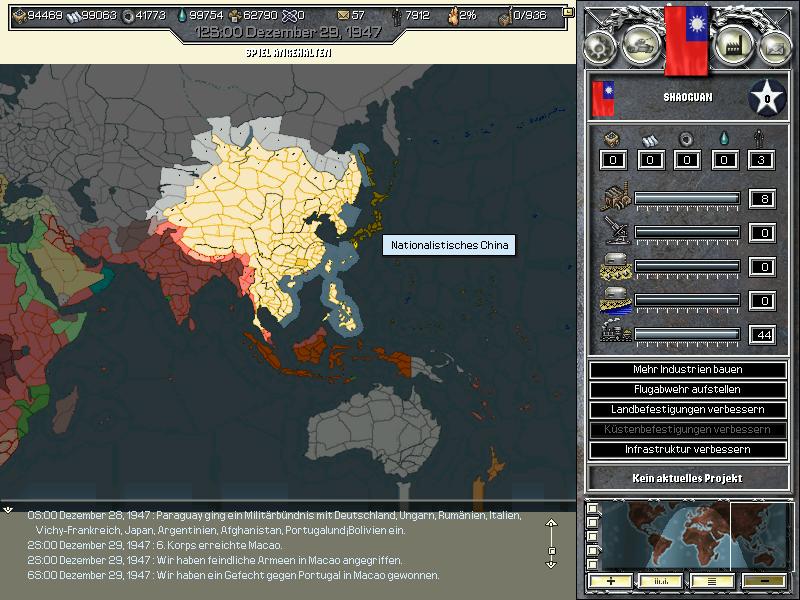Toggle the bottom map mode checkbox beside minimap
The width and height of the screenshot is (800, 600).
pyautogui.click(x=592, y=564)
